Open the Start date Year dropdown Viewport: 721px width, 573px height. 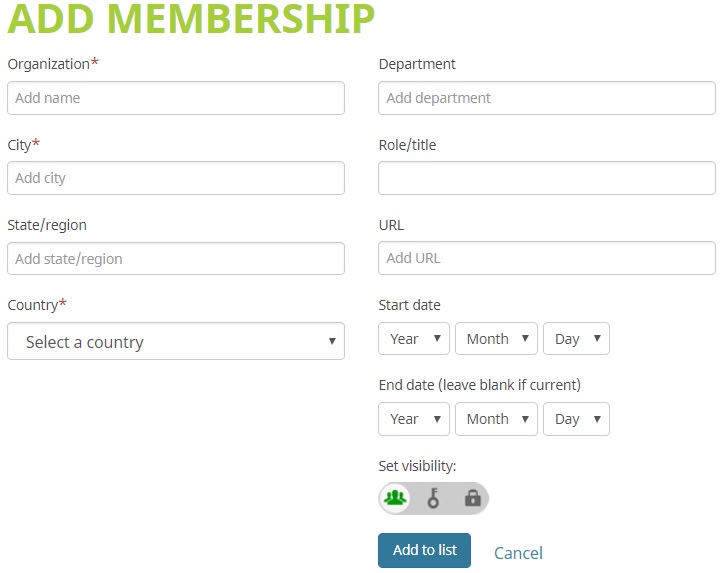coord(414,338)
